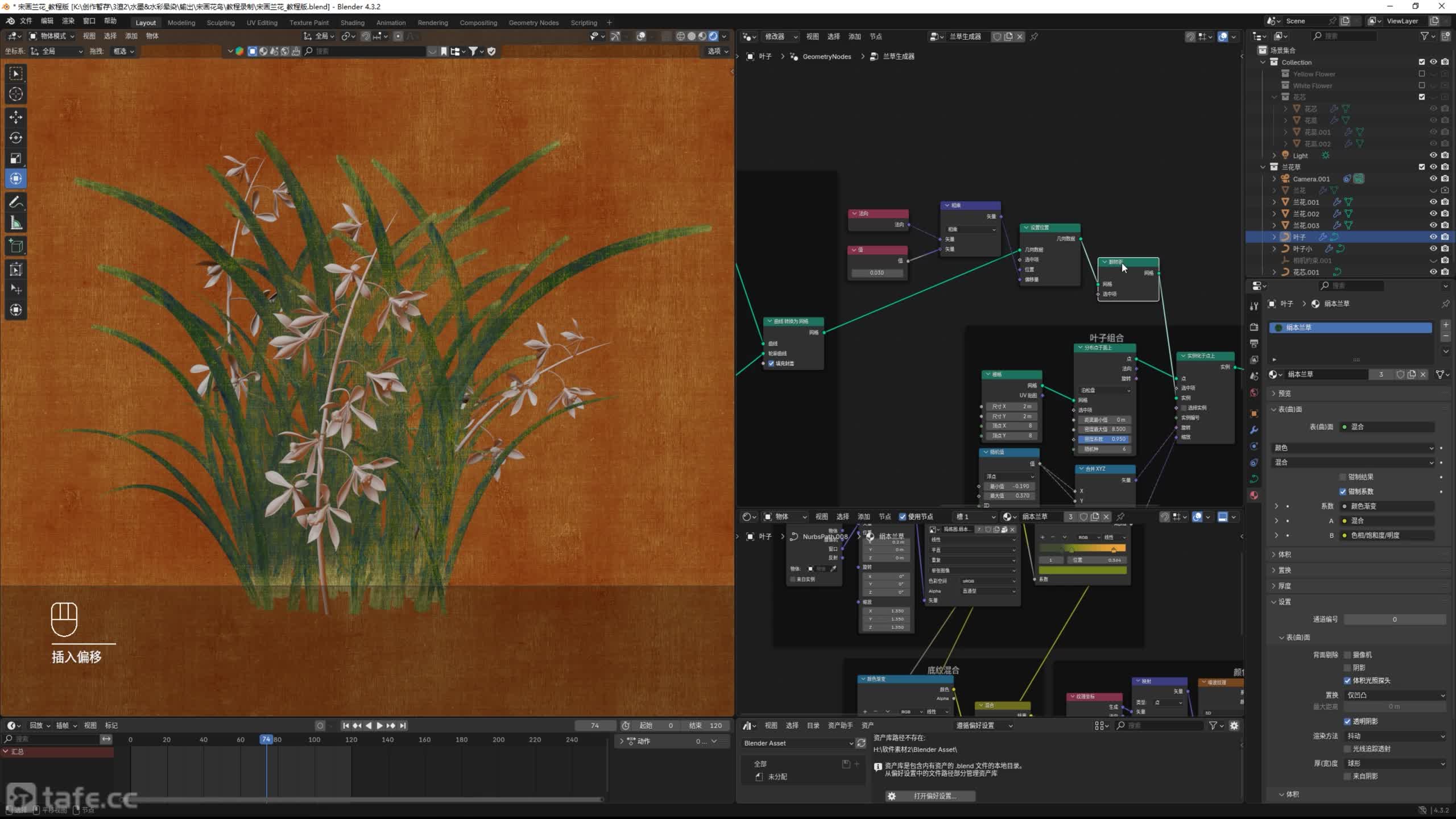Choose the Measure ruler tool
Image resolution: width=1456 pixels, height=819 pixels.
pyautogui.click(x=16, y=224)
